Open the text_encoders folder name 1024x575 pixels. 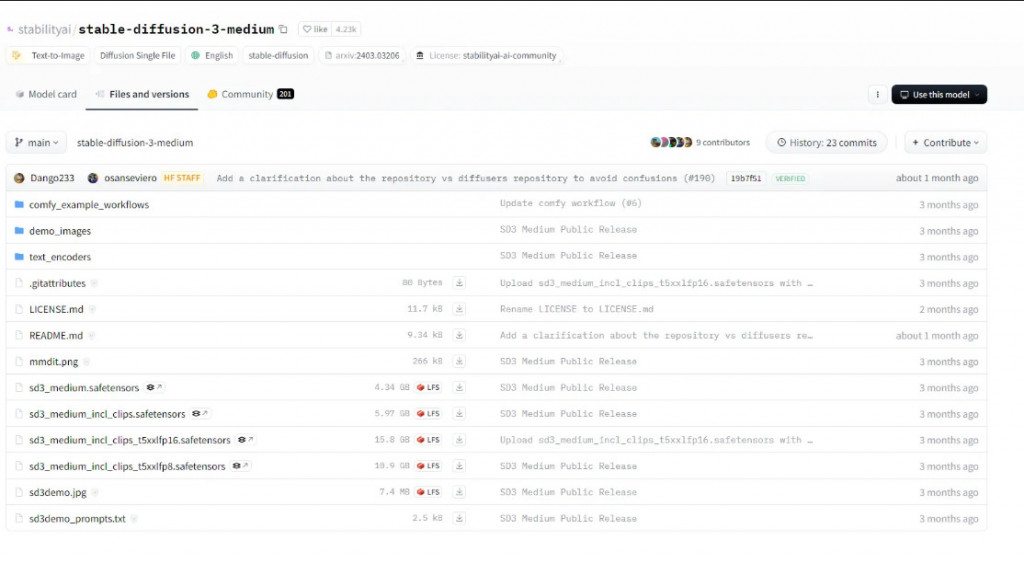tap(60, 257)
